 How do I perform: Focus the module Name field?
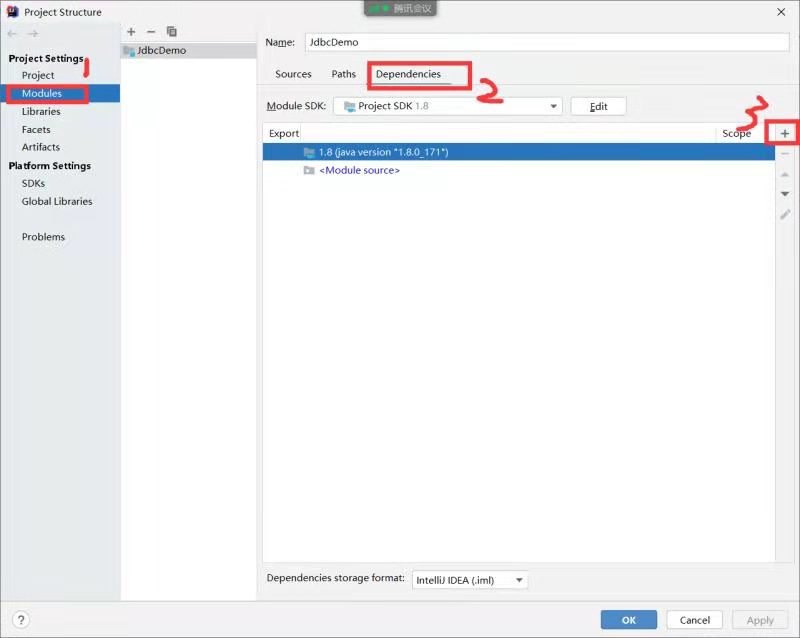pyautogui.click(x=547, y=42)
